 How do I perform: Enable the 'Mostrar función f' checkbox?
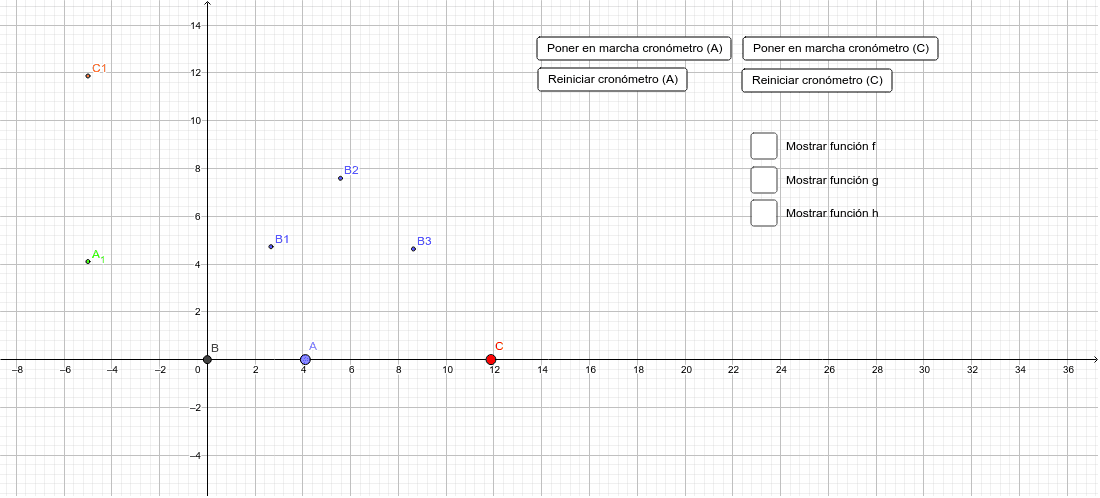click(x=764, y=146)
